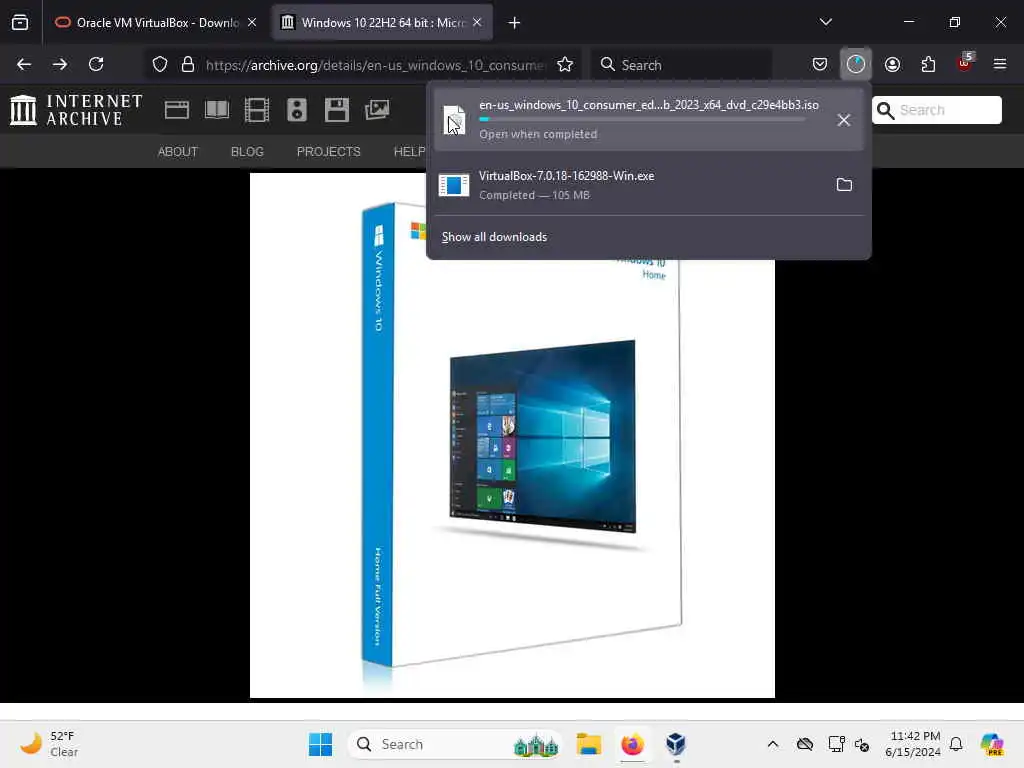Focus the archive.org URL address bar
1024x768 pixels.
375,65
